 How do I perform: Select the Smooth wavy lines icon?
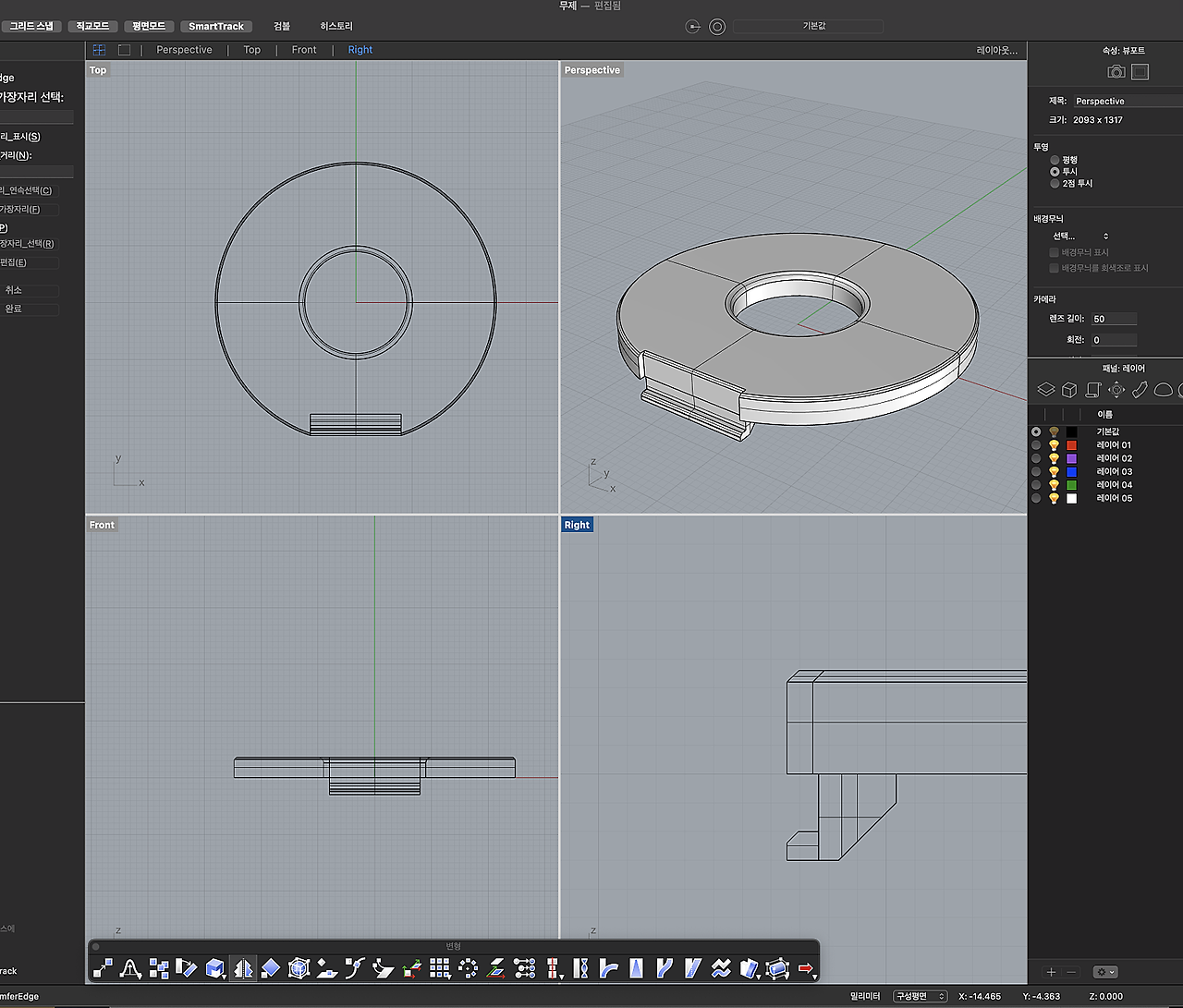(x=721, y=968)
